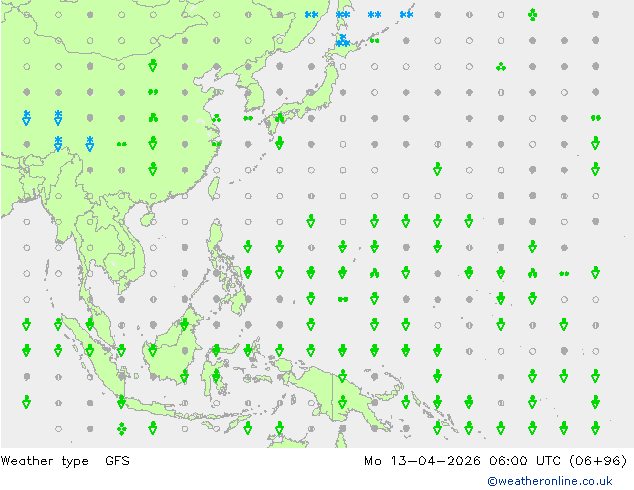Click the only green symbol in the top row
Viewport: 634px width, 490px height.
click(x=533, y=15)
